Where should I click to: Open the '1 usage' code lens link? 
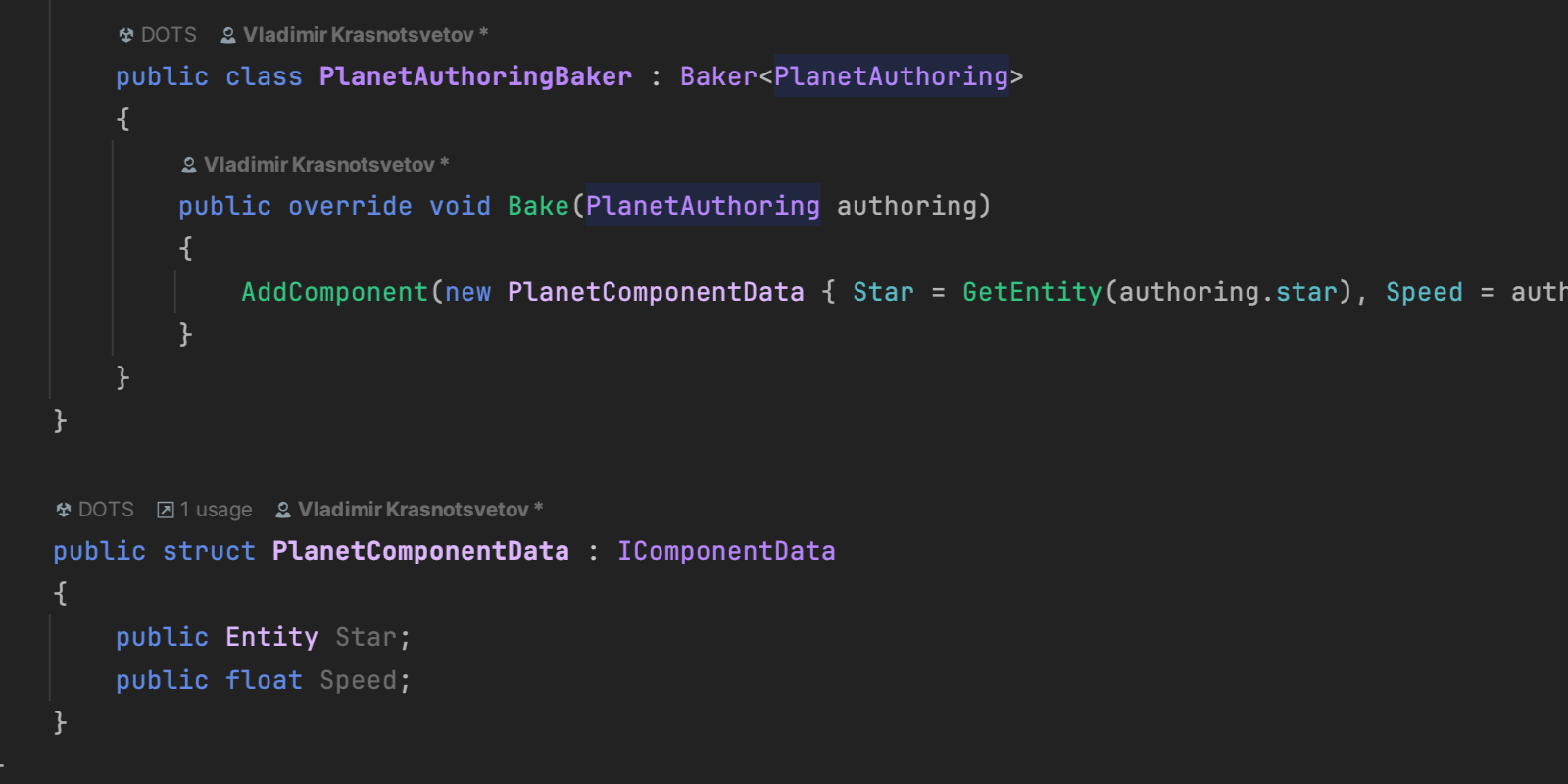click(216, 510)
